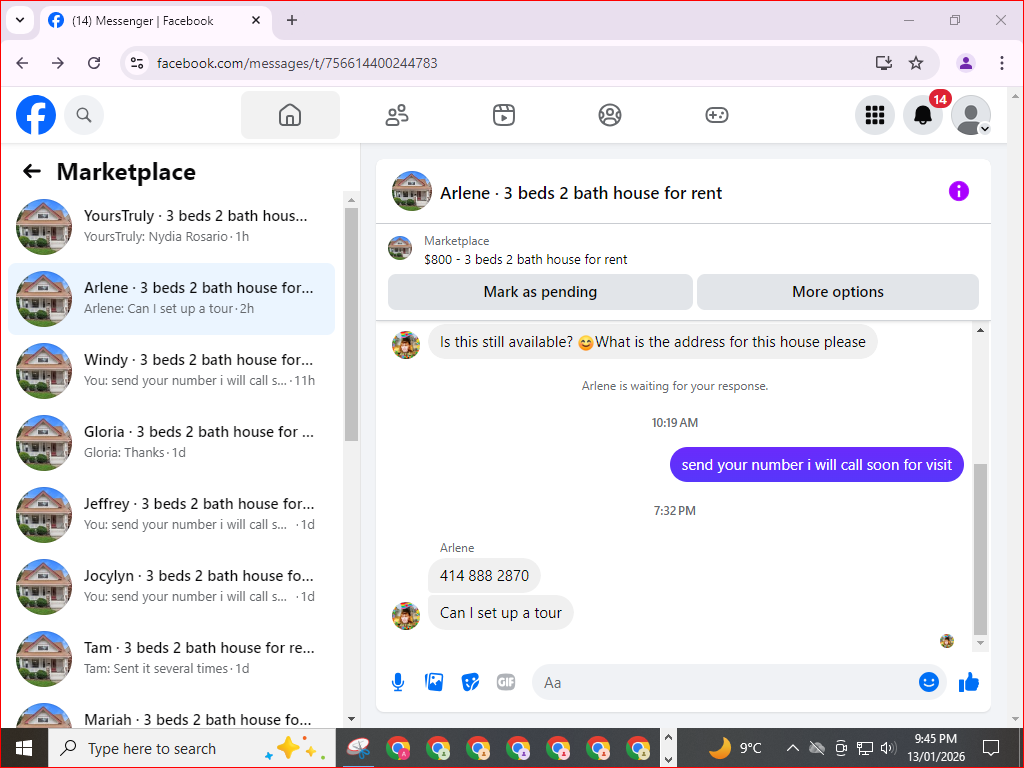The width and height of the screenshot is (1024, 768).
Task: Click chat scrollbar up arrow
Action: [980, 330]
